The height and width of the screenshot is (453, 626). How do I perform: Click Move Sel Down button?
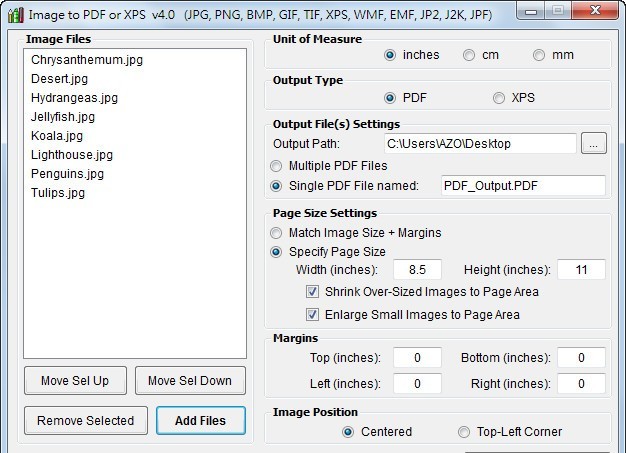[x=190, y=380]
